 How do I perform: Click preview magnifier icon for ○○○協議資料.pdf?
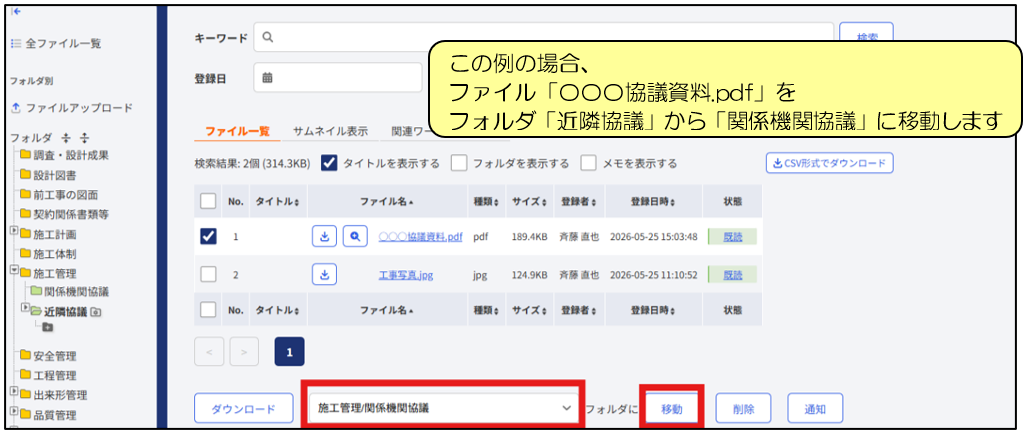pos(355,237)
